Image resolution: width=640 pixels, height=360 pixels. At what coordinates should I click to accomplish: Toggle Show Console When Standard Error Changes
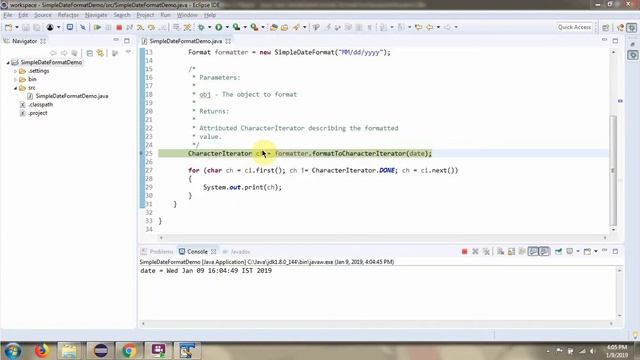pos(544,251)
